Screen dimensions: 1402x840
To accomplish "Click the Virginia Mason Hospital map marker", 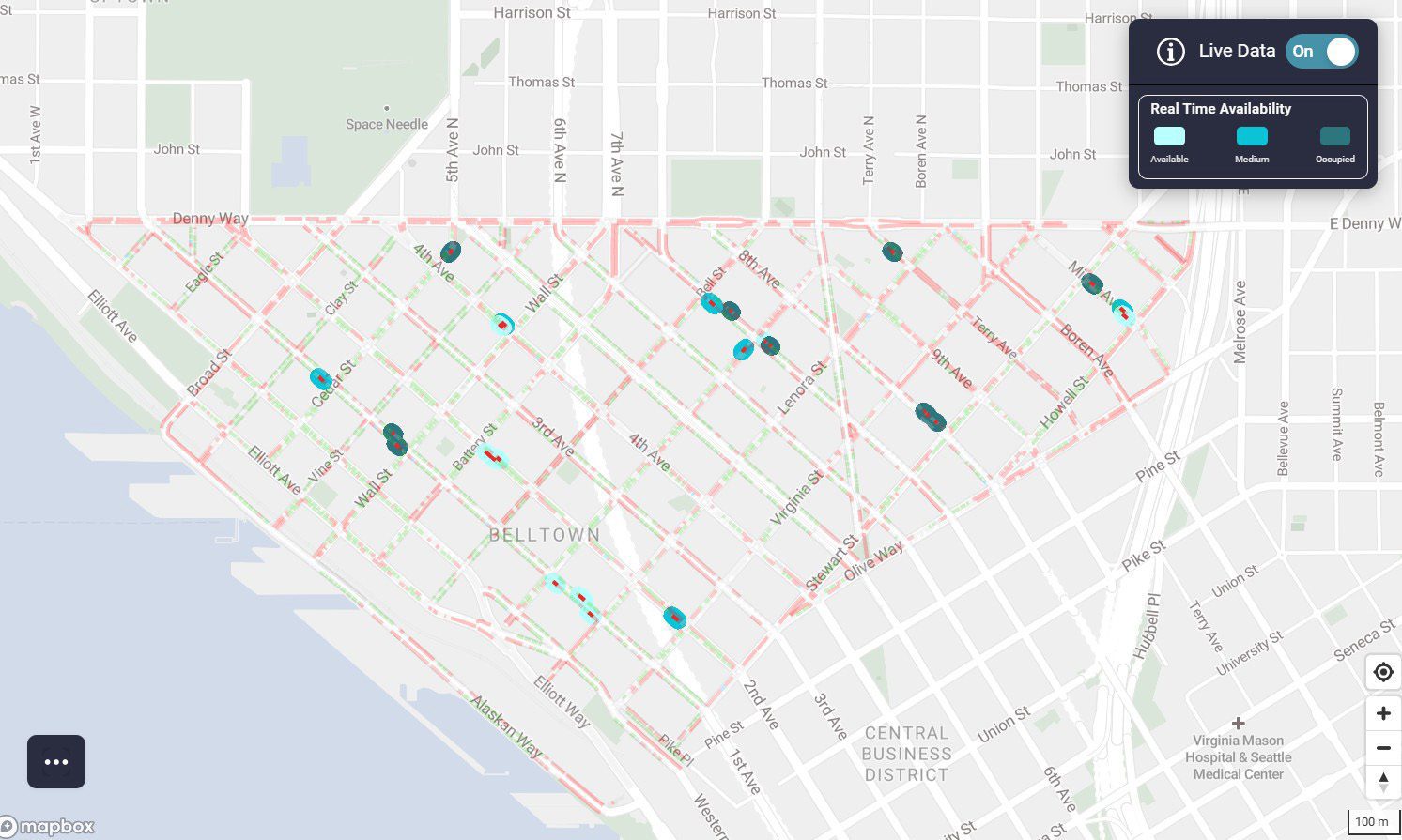I will tap(1238, 723).
